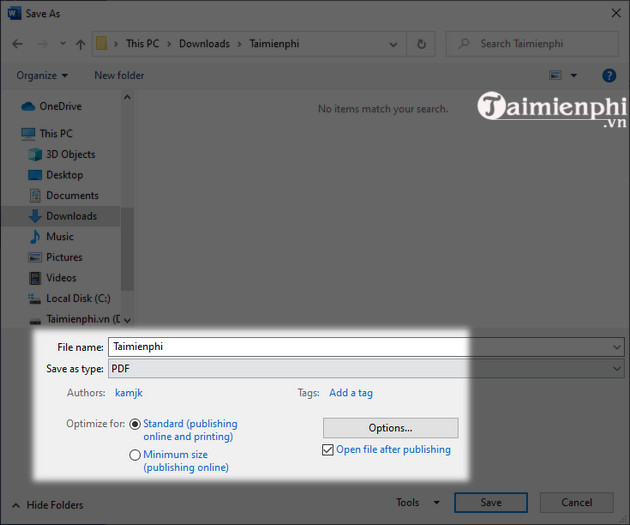Click the File name field containing Taimienphi
Screen dimensions: 630x525
pyautogui.click(x=366, y=347)
